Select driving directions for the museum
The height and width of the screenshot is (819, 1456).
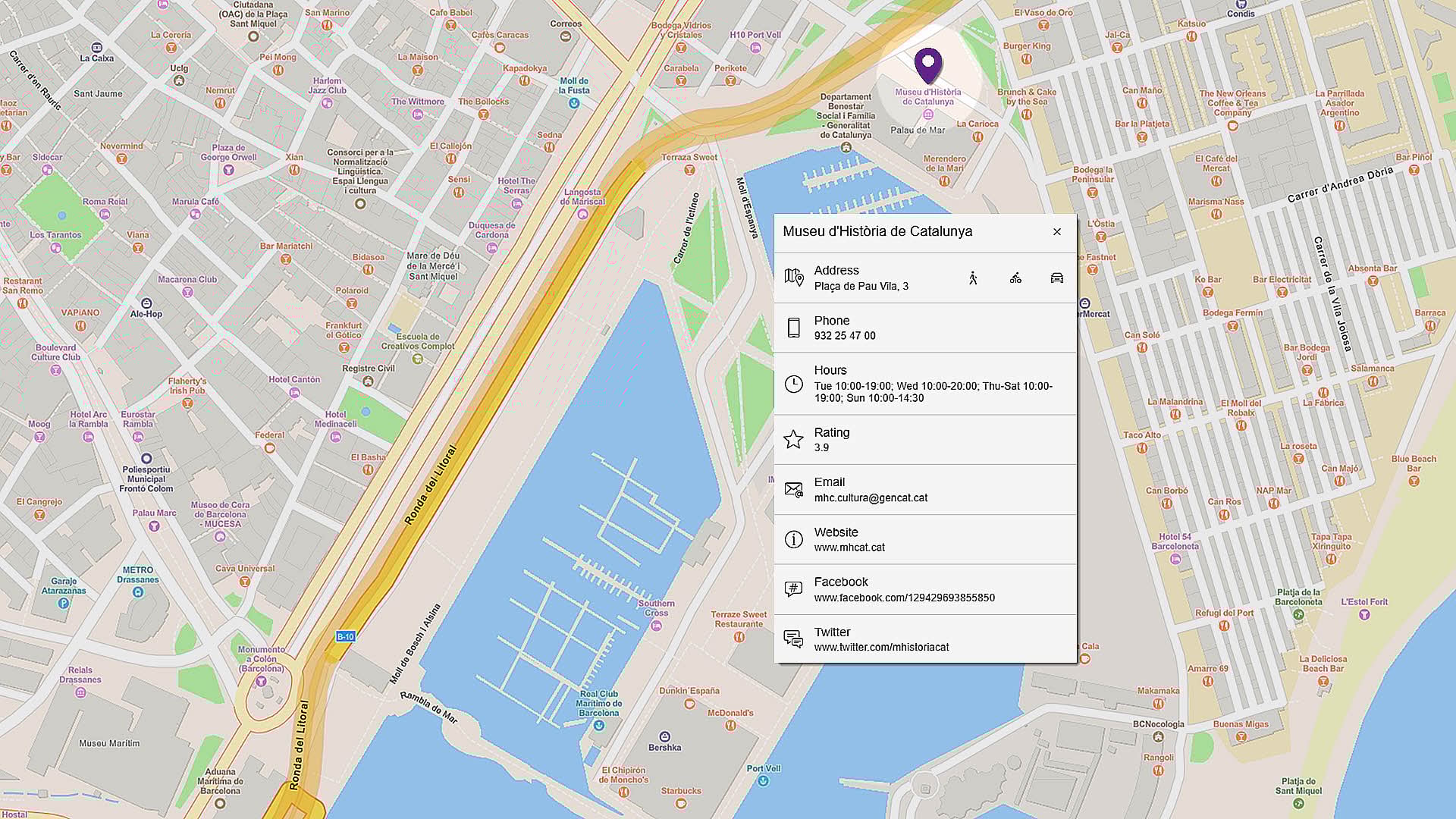pos(1056,278)
